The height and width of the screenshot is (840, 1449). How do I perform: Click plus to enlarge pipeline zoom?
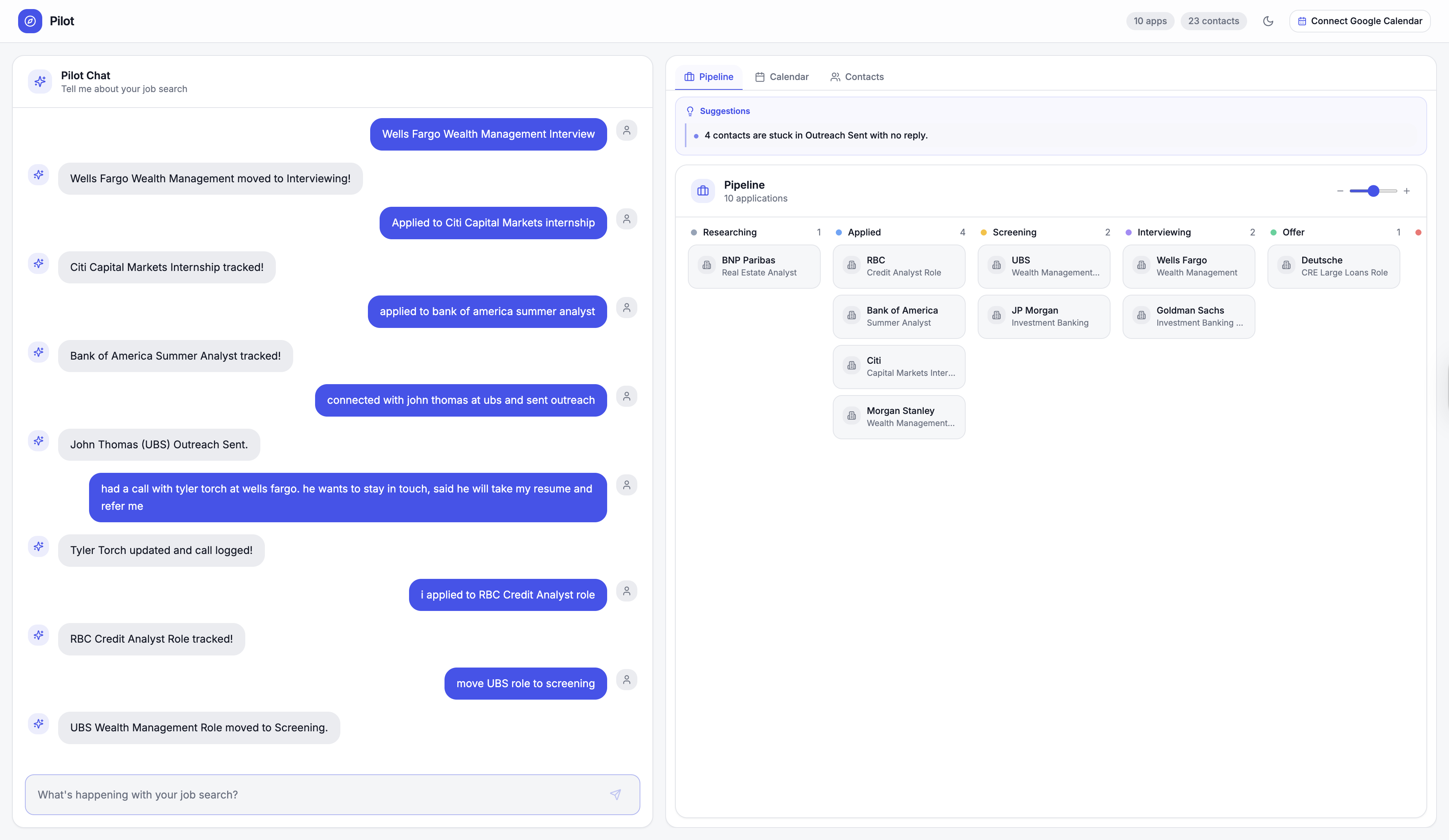(x=1406, y=191)
